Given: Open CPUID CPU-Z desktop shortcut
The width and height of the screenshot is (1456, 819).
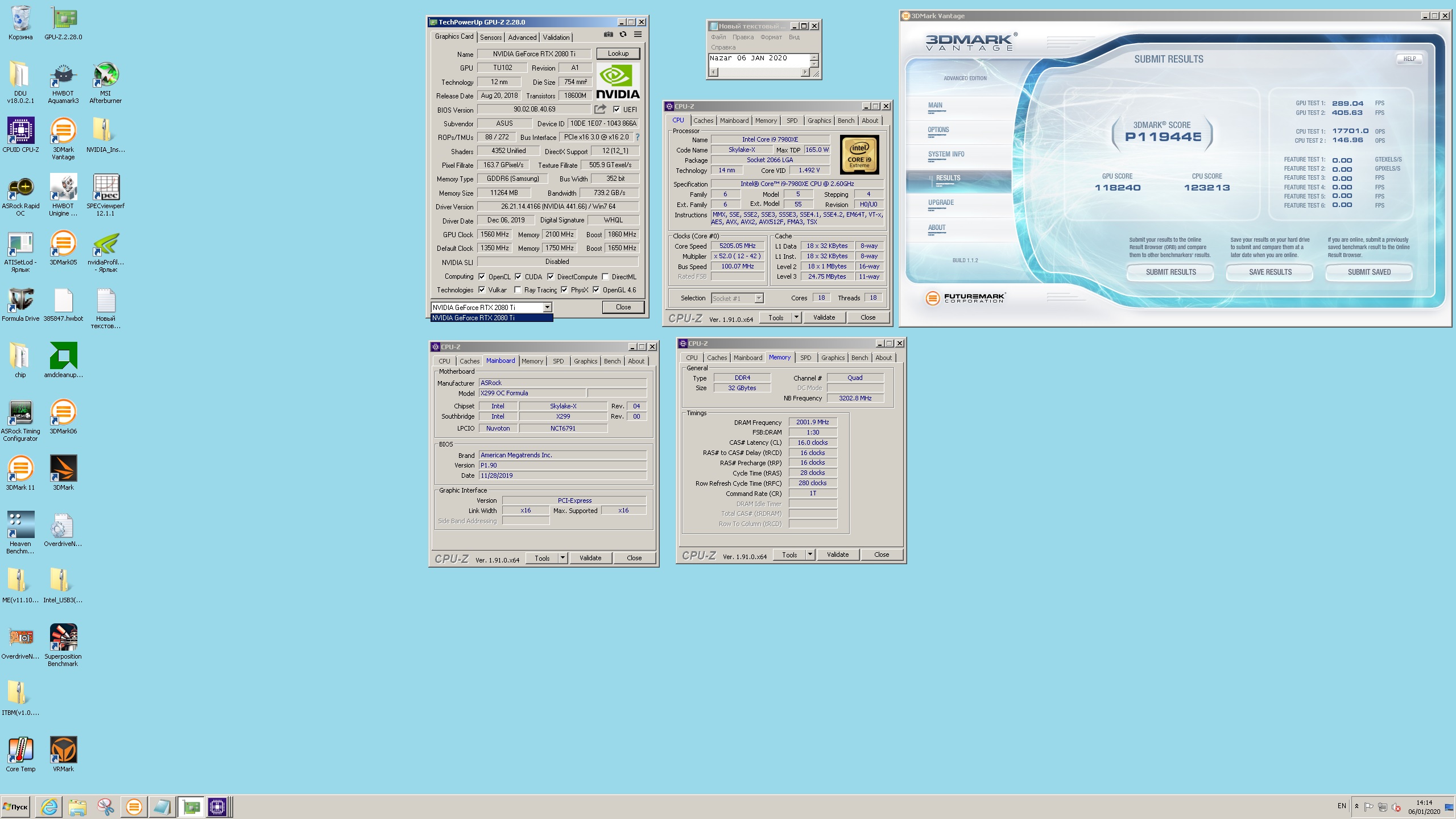Looking at the screenshot, I should (x=21, y=135).
